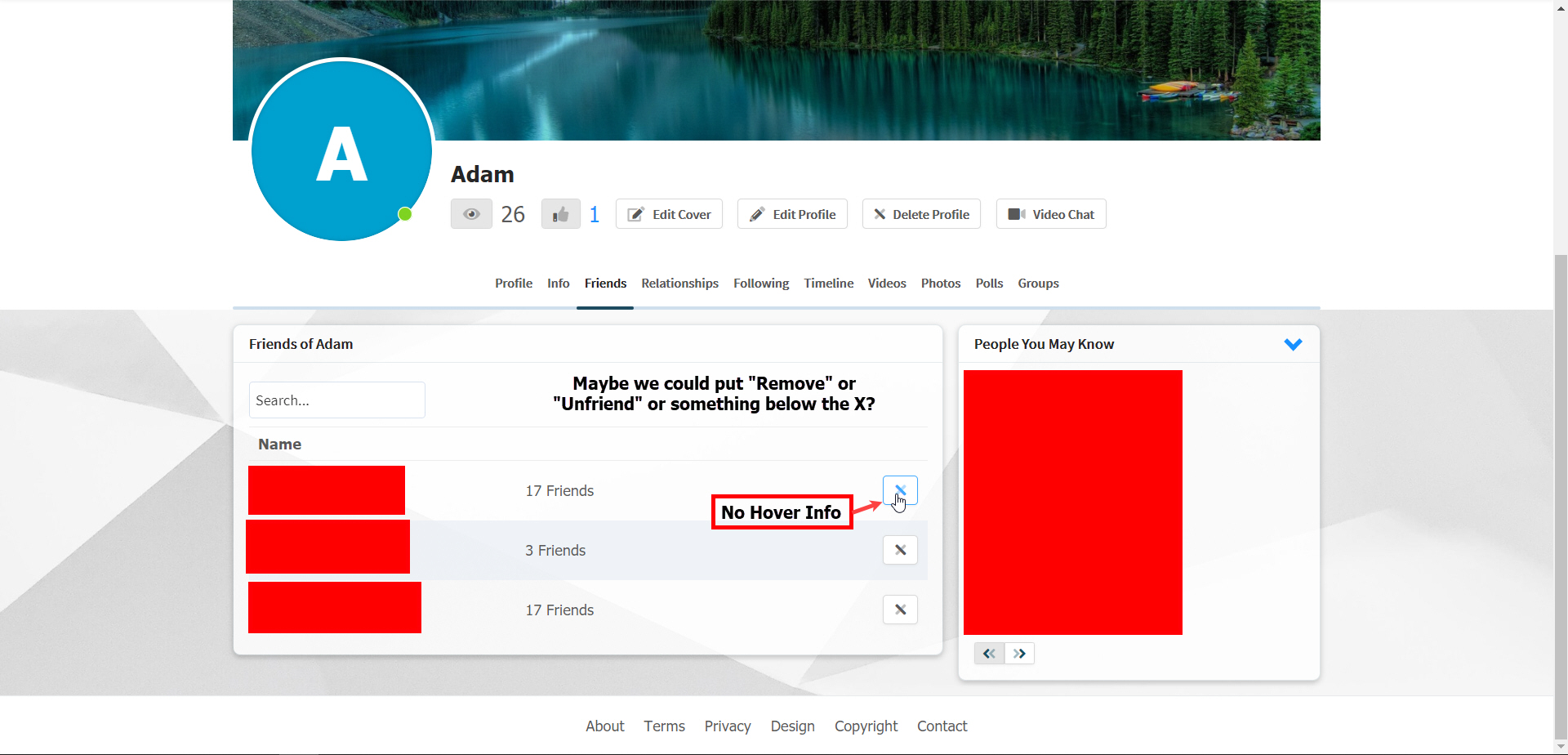This screenshot has width=1568, height=755.
Task: Go to previous People You May Know
Action: (989, 654)
